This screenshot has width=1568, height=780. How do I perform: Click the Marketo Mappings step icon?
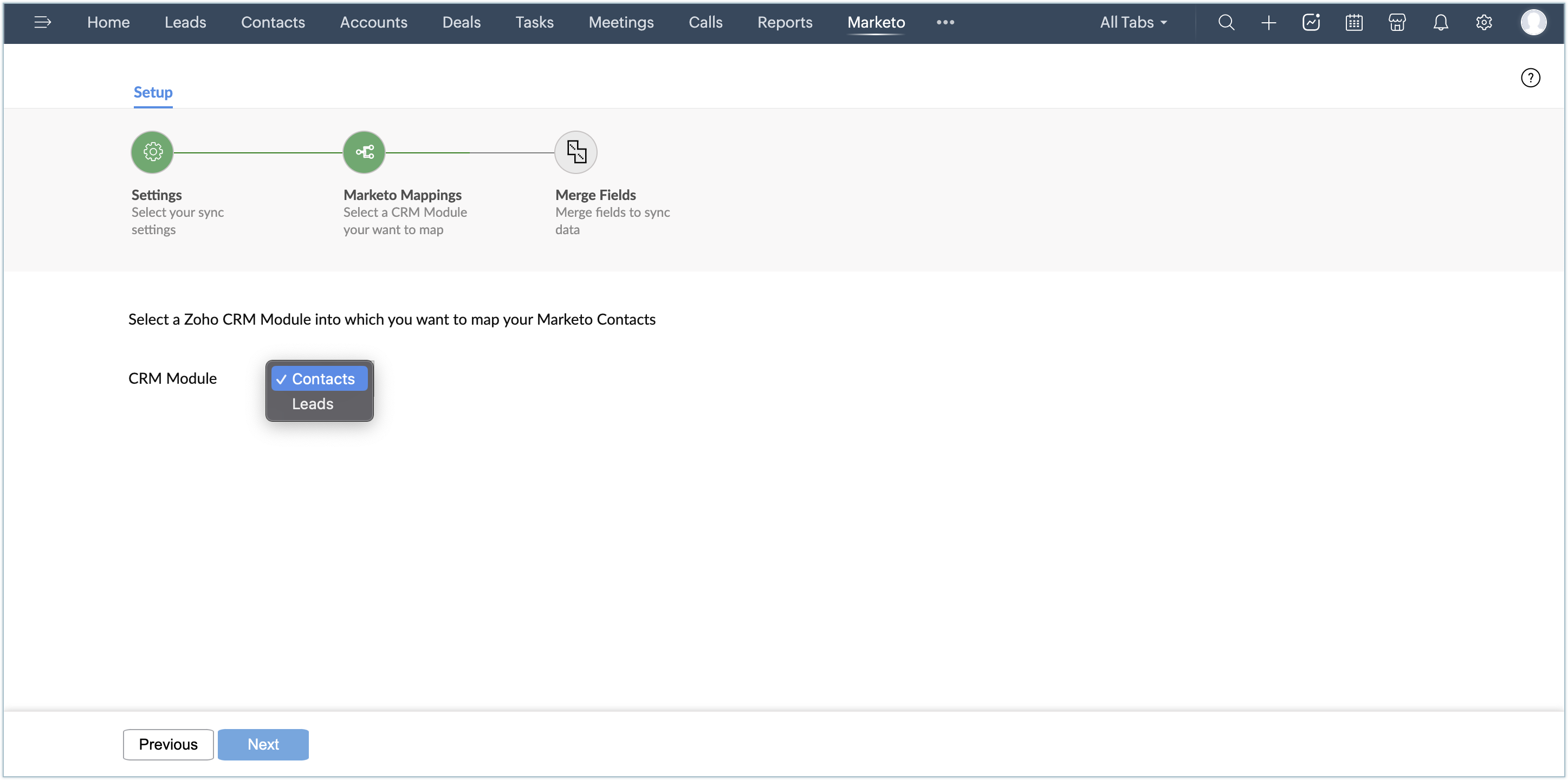point(364,152)
